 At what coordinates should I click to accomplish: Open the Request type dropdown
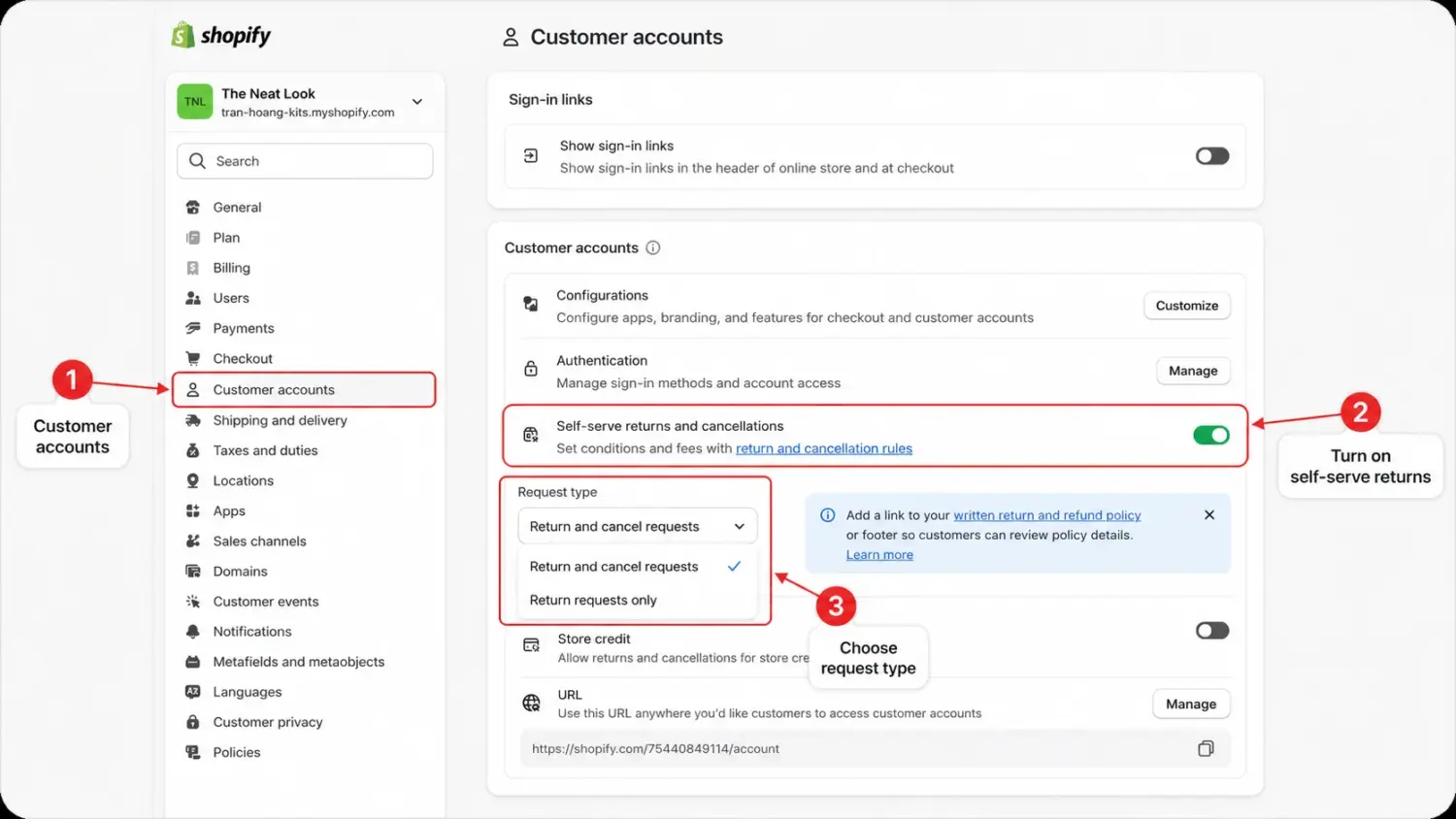637,526
